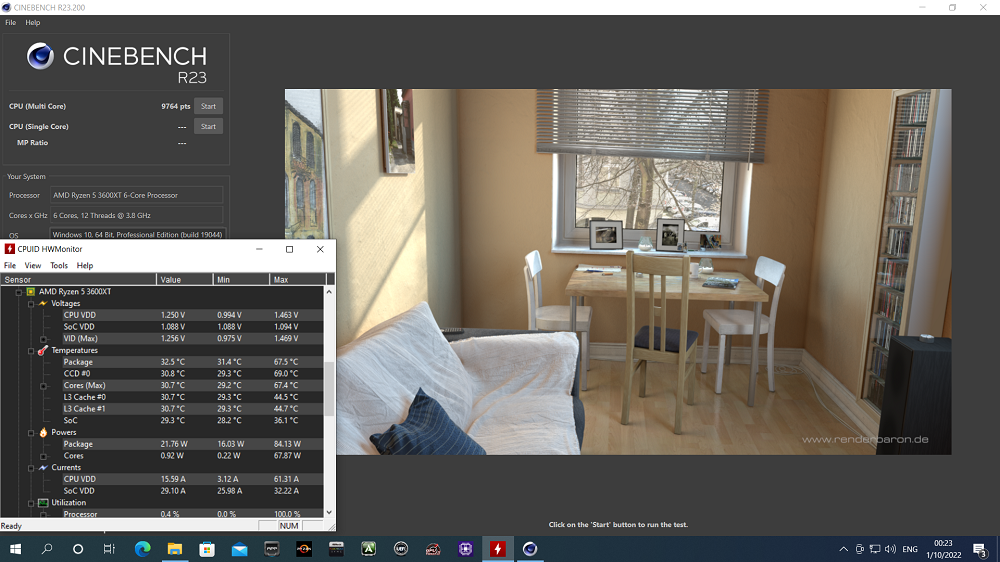Screen dimensions: 1000x562
Task: Click the Processor field in Cinebench
Action: click(136, 195)
